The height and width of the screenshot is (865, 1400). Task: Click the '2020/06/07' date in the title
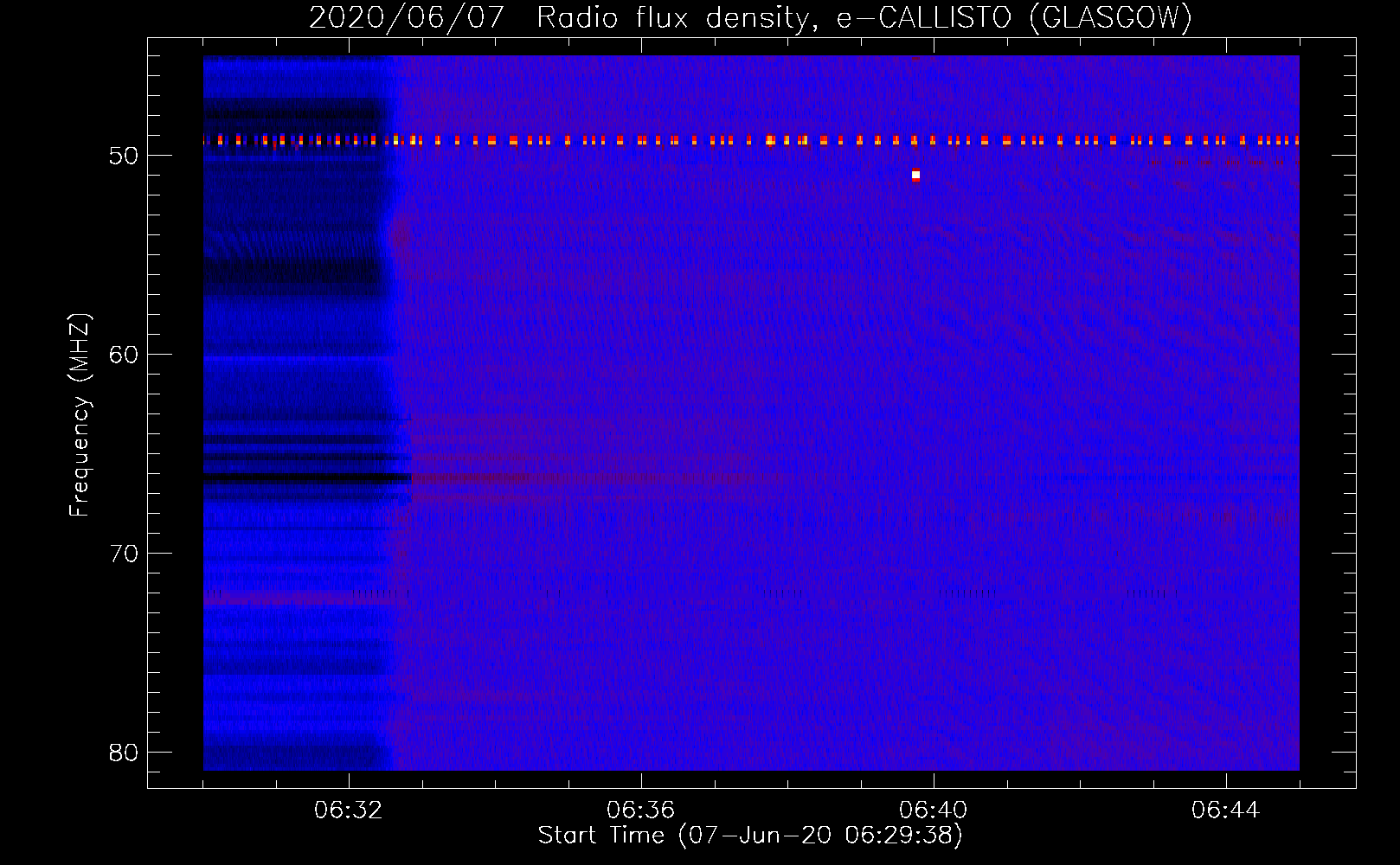406,17
